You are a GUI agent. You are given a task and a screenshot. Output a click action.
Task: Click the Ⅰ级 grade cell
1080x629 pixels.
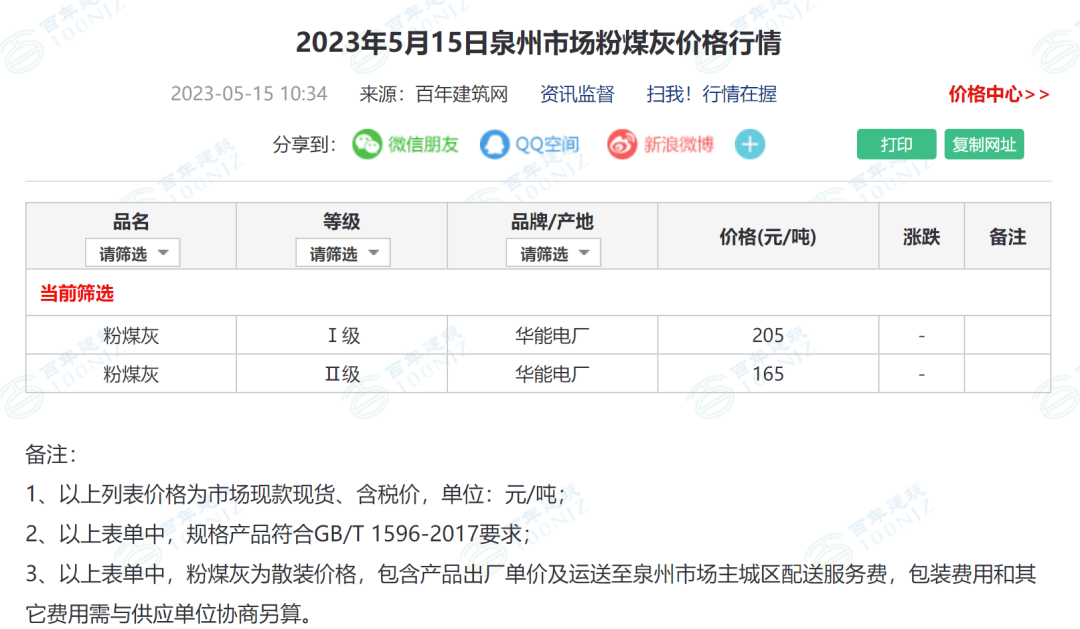[342, 335]
